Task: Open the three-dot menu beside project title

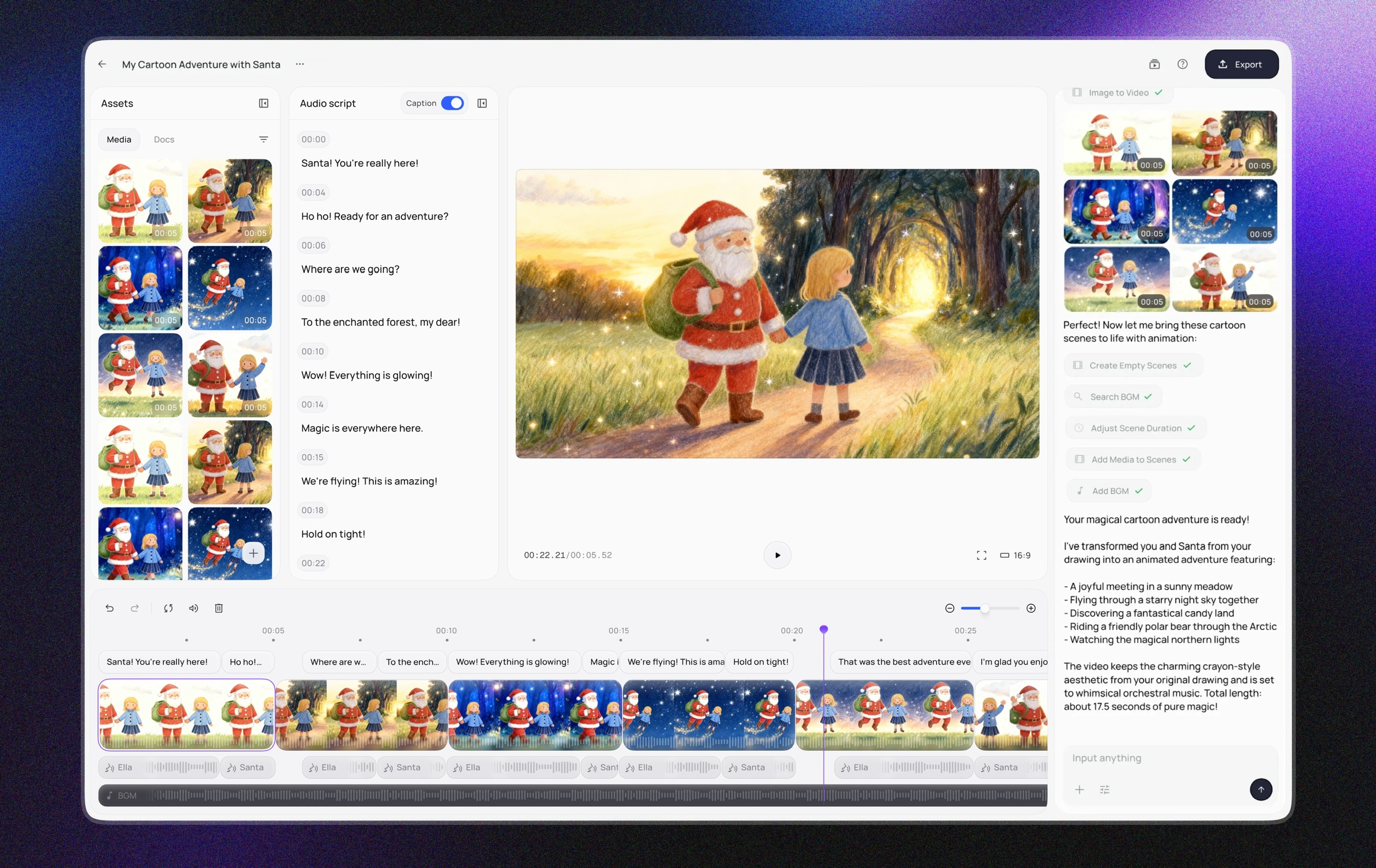Action: pyautogui.click(x=300, y=64)
